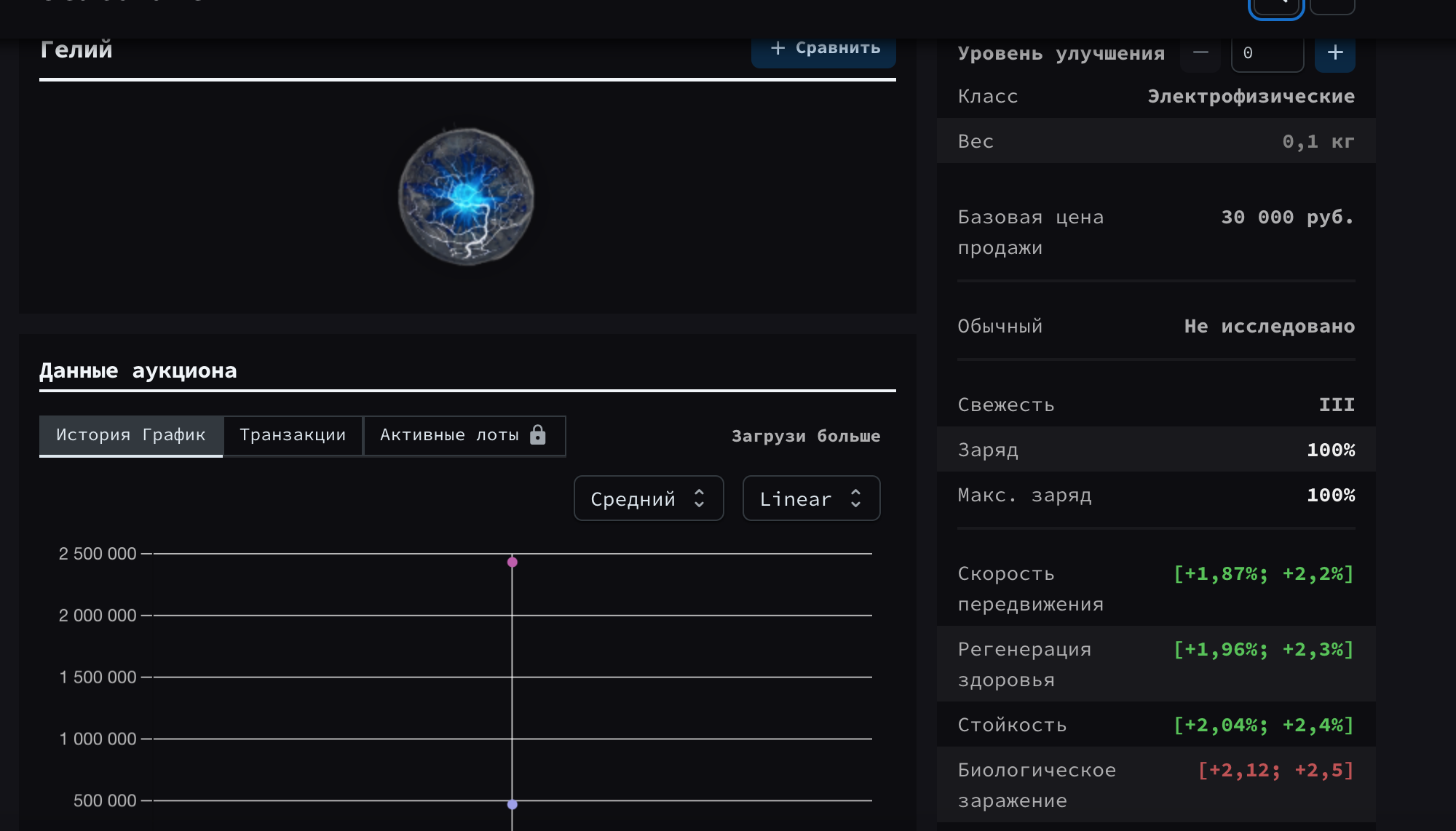Click the 2 500 000 axis label
Image resolution: width=1456 pixels, height=831 pixels.
(x=98, y=554)
